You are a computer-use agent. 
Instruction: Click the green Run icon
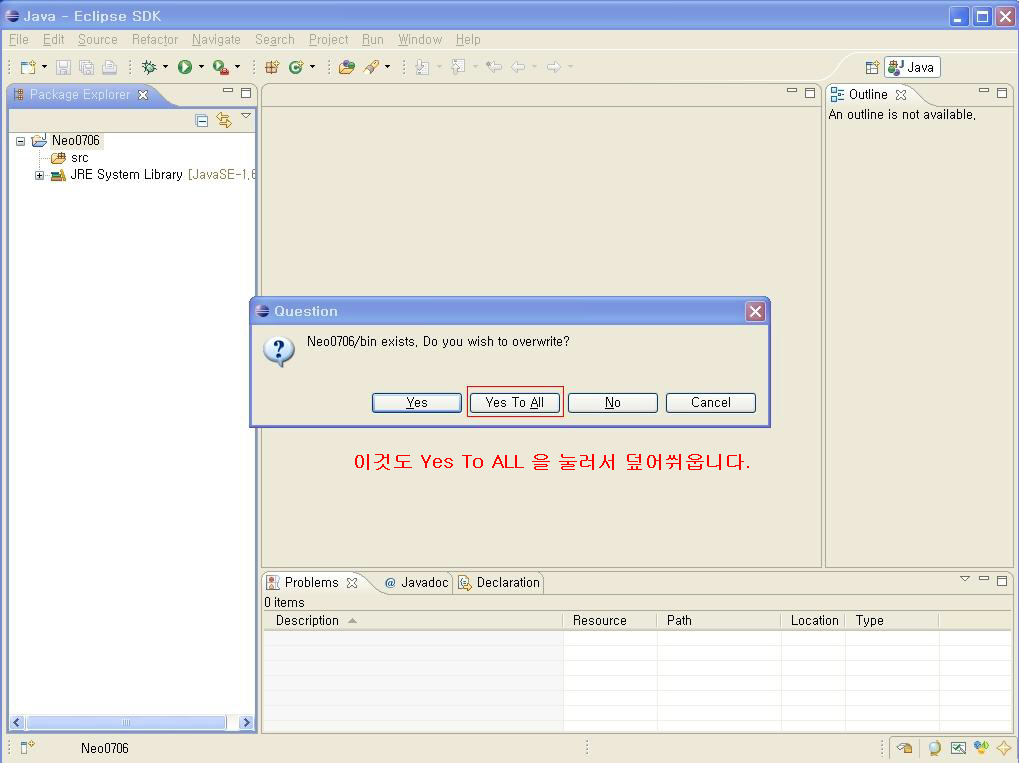tap(185, 67)
